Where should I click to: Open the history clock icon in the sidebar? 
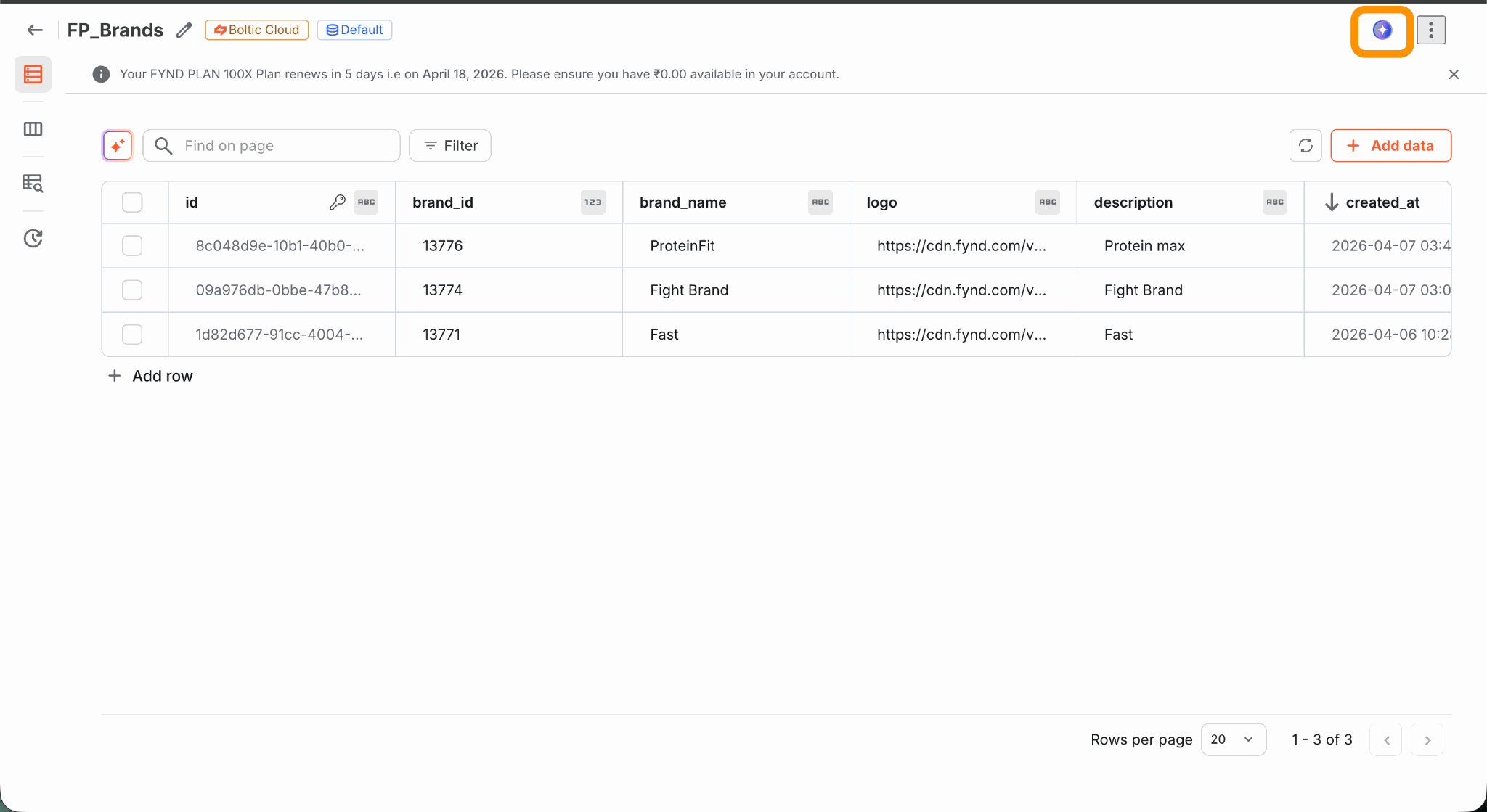pos(33,238)
